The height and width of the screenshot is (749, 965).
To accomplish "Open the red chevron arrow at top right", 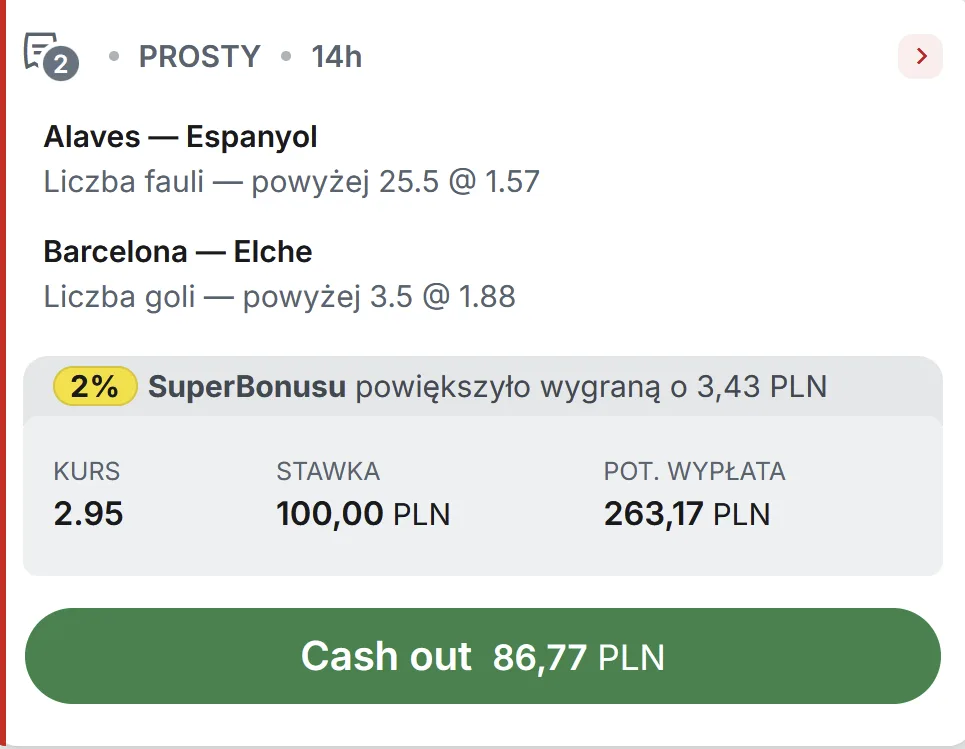I will (x=919, y=57).
